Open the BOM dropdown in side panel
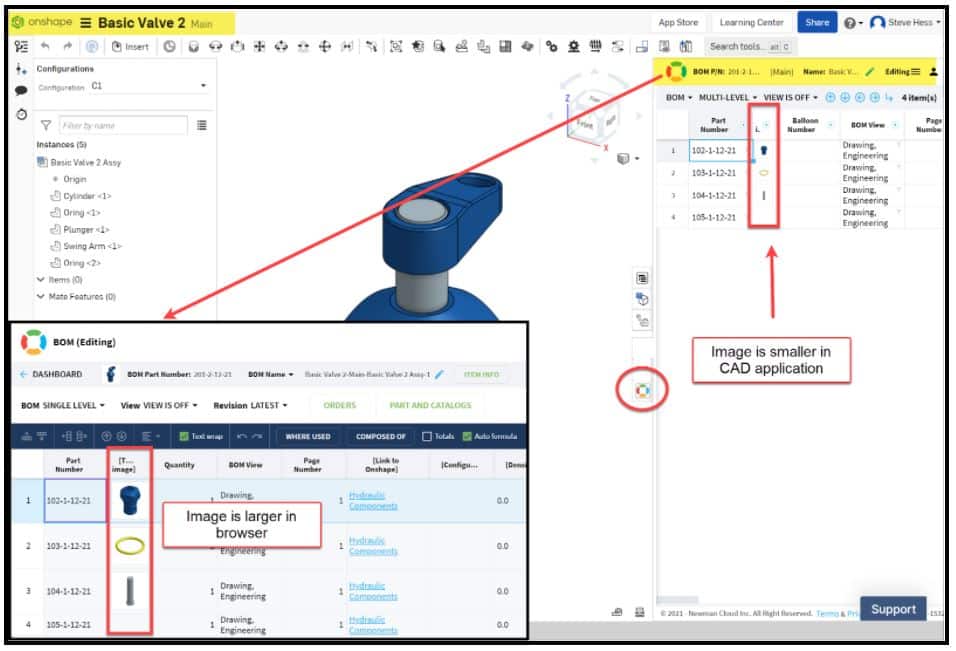 679,98
